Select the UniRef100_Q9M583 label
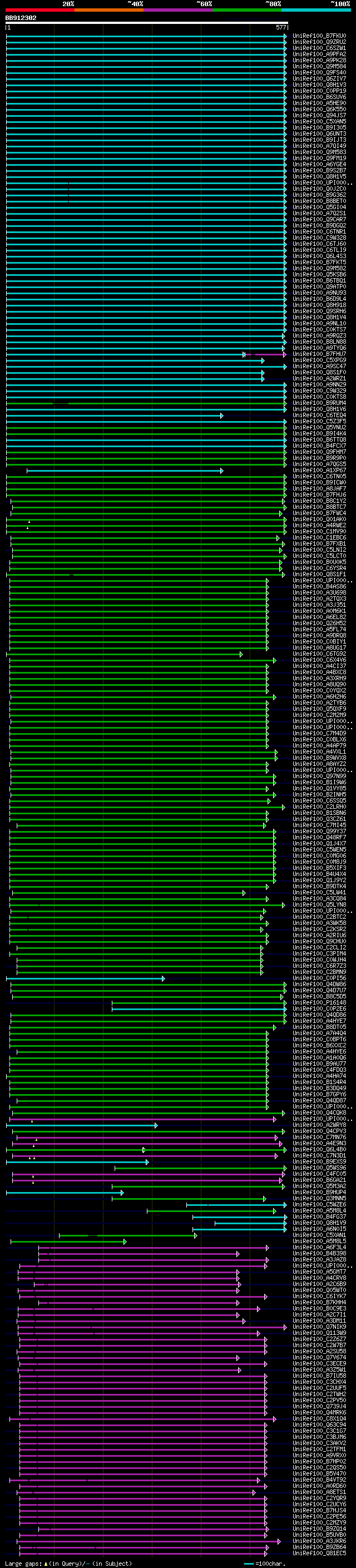This screenshot has height=1568, width=356. tap(319, 152)
